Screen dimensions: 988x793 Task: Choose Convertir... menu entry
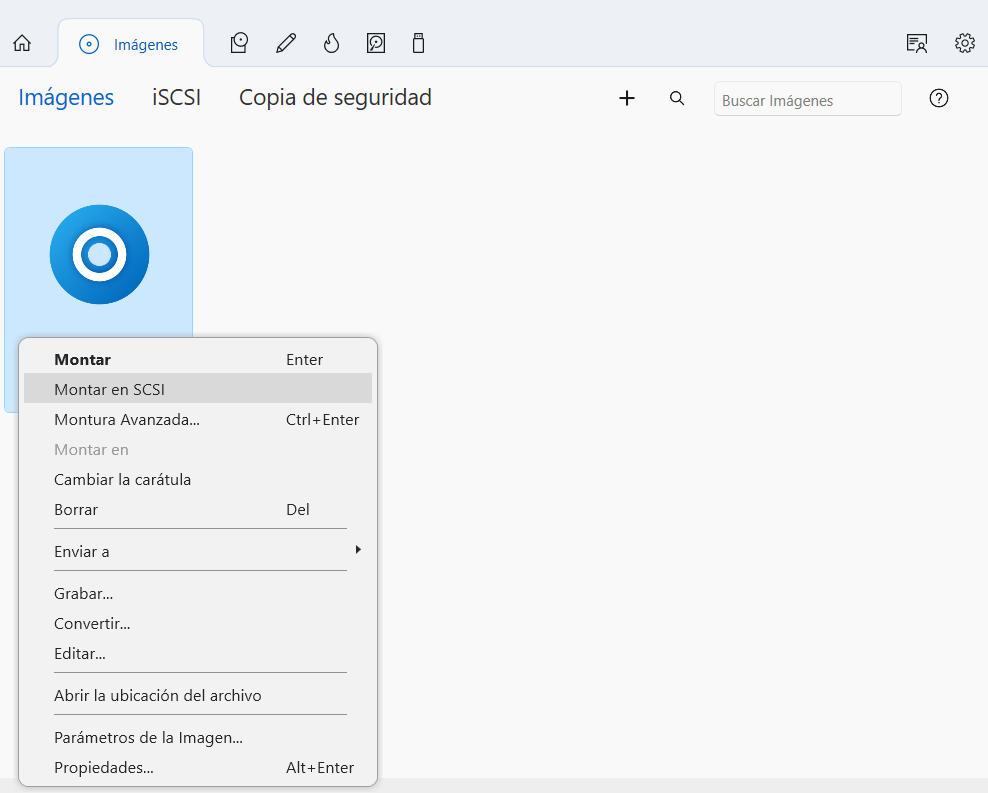(198, 624)
